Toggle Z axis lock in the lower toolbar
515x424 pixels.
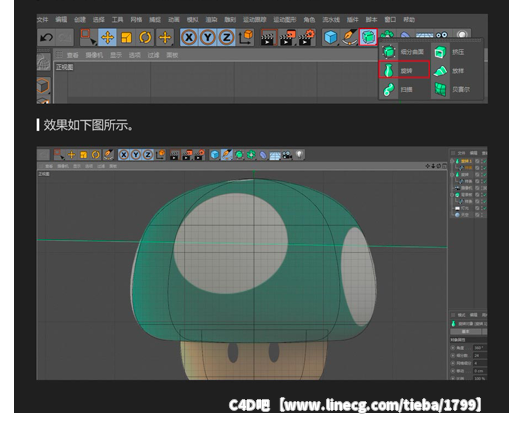148,155
